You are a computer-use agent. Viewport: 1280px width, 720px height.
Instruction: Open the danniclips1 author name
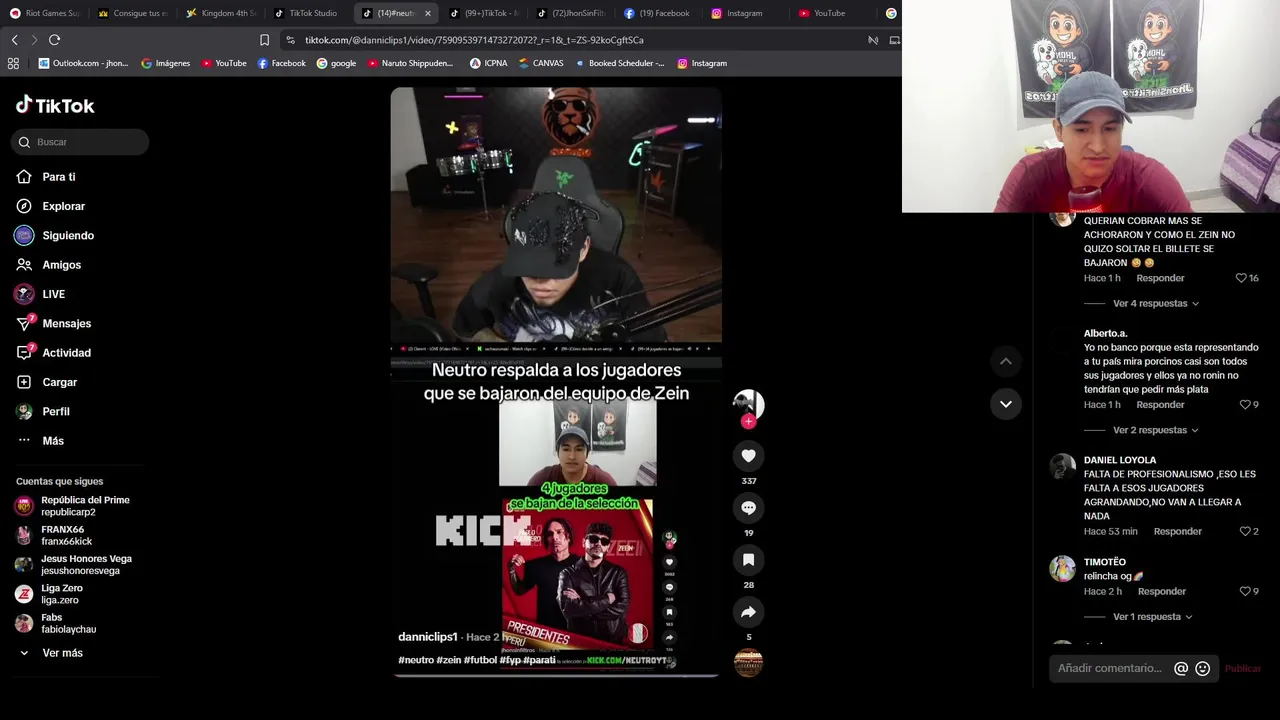[428, 637]
